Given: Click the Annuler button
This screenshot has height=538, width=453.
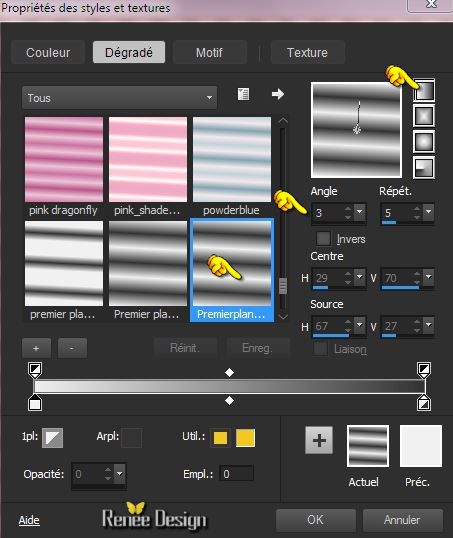Looking at the screenshot, I should pyautogui.click(x=402, y=520).
